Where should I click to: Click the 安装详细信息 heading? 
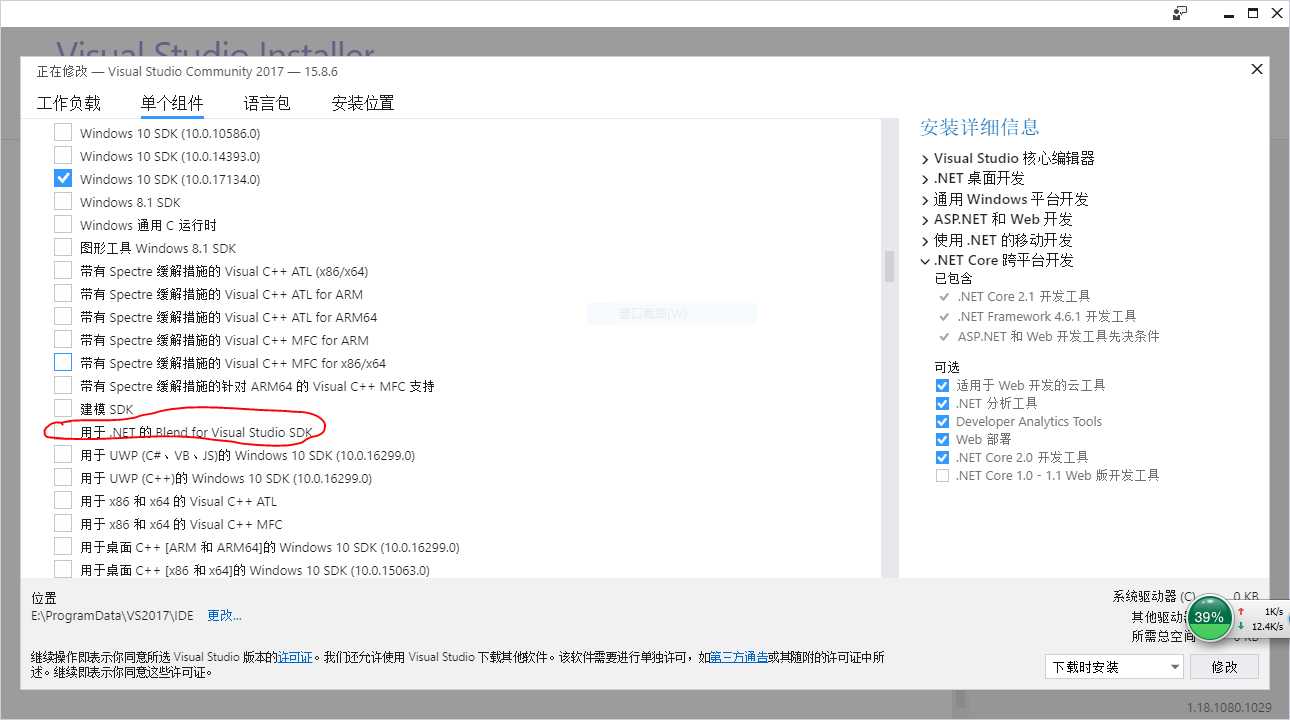tap(979, 127)
